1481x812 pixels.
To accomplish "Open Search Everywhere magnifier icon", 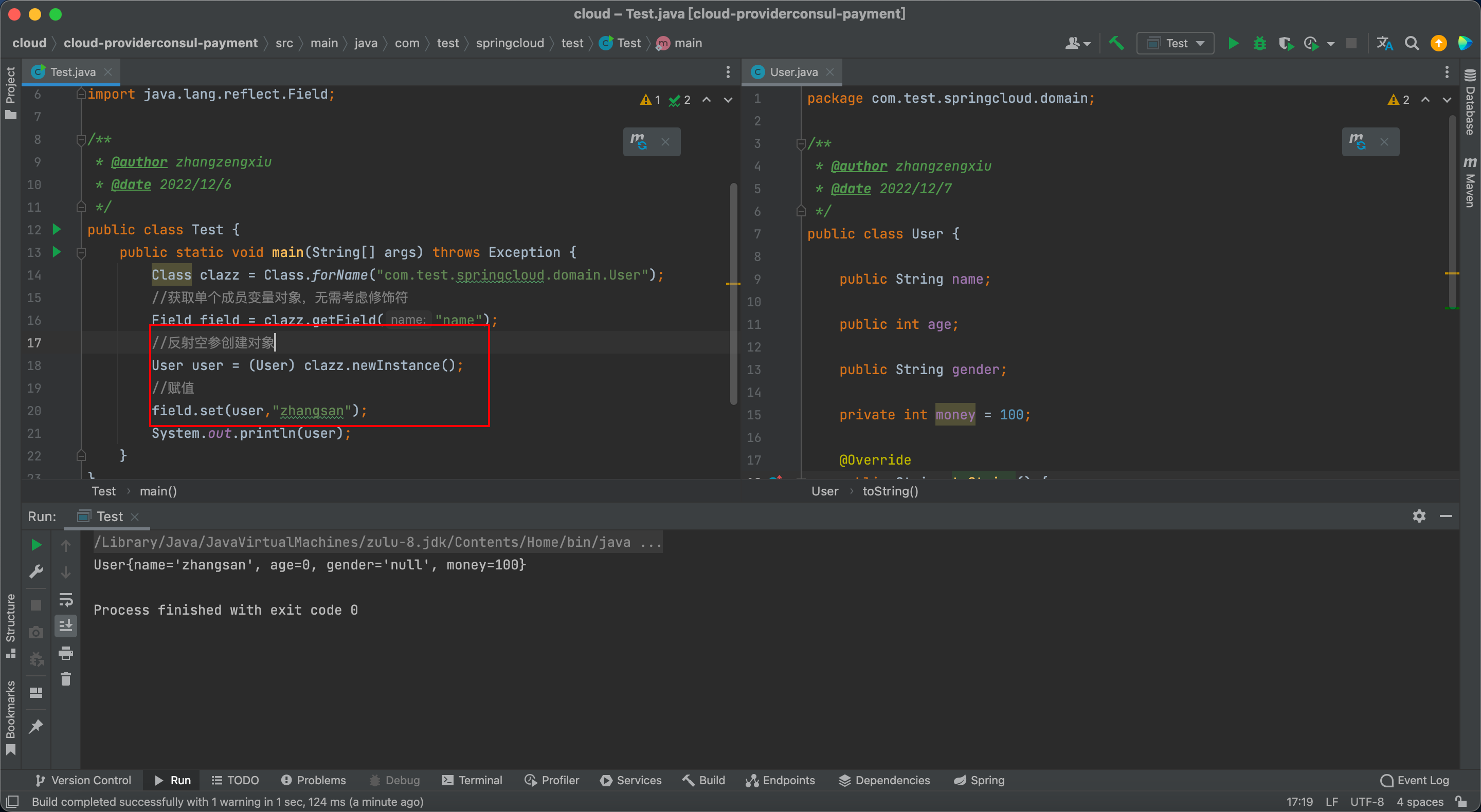I will point(1412,43).
